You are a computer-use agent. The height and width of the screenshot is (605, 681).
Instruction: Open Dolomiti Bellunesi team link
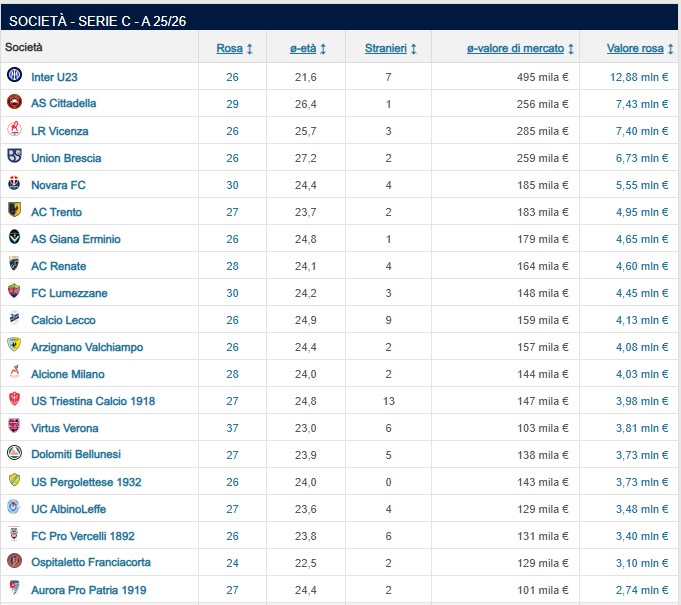(76, 454)
